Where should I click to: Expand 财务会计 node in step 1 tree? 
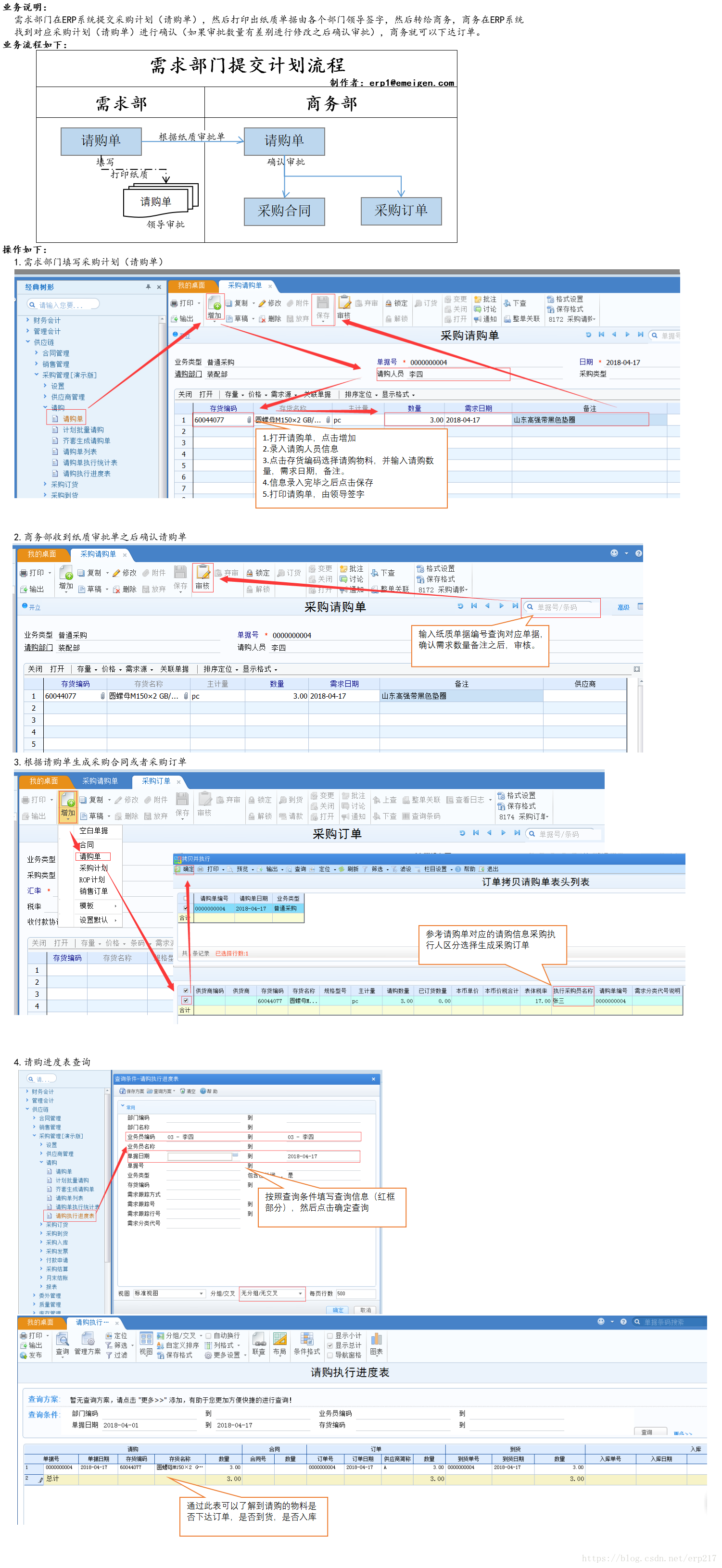pyautogui.click(x=28, y=320)
